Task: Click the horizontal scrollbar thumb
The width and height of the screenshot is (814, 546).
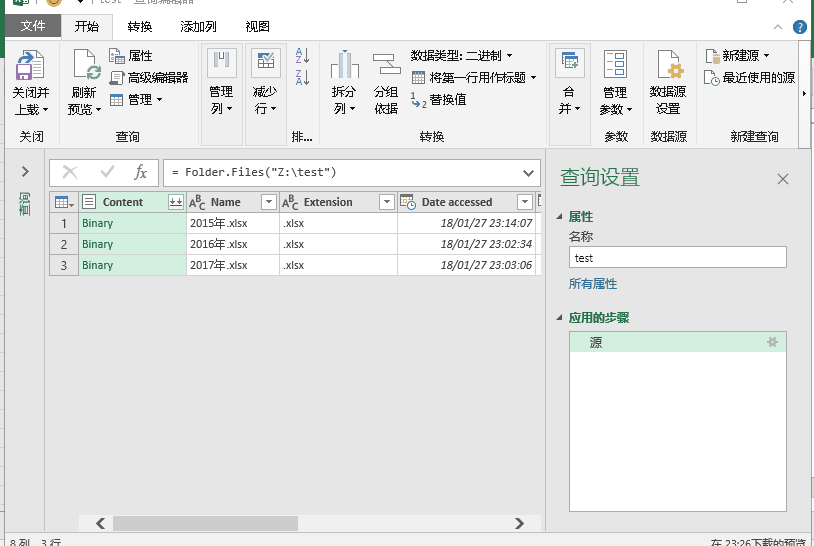Action: pos(206,523)
